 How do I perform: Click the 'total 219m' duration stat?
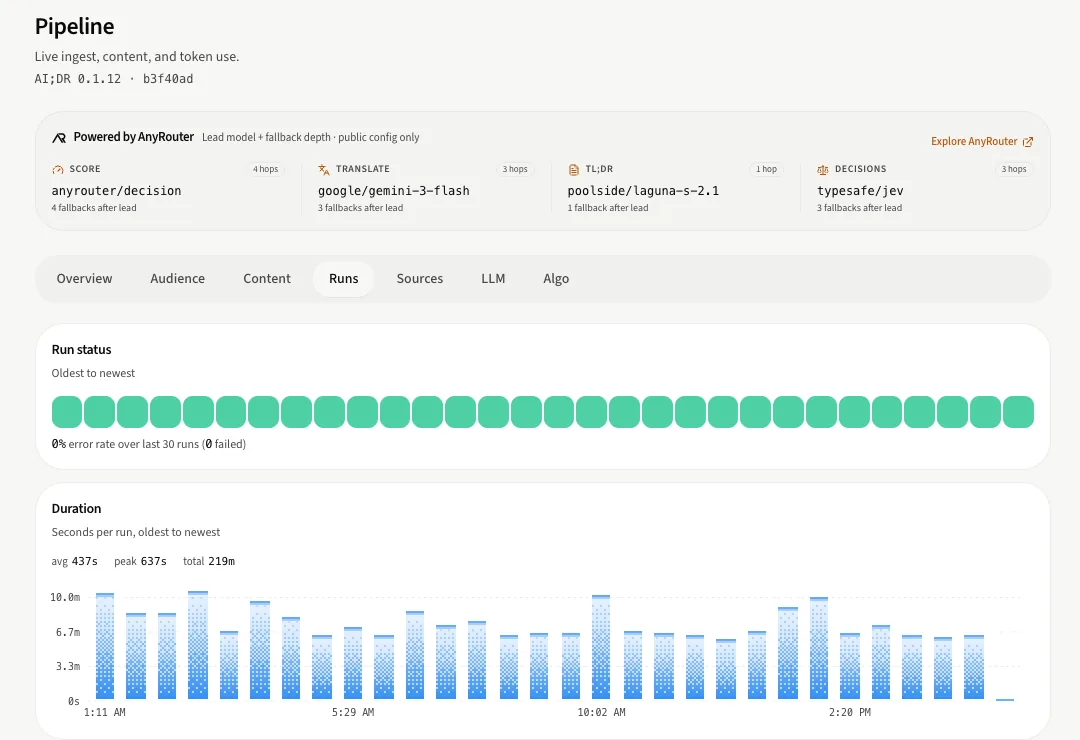pos(209,562)
